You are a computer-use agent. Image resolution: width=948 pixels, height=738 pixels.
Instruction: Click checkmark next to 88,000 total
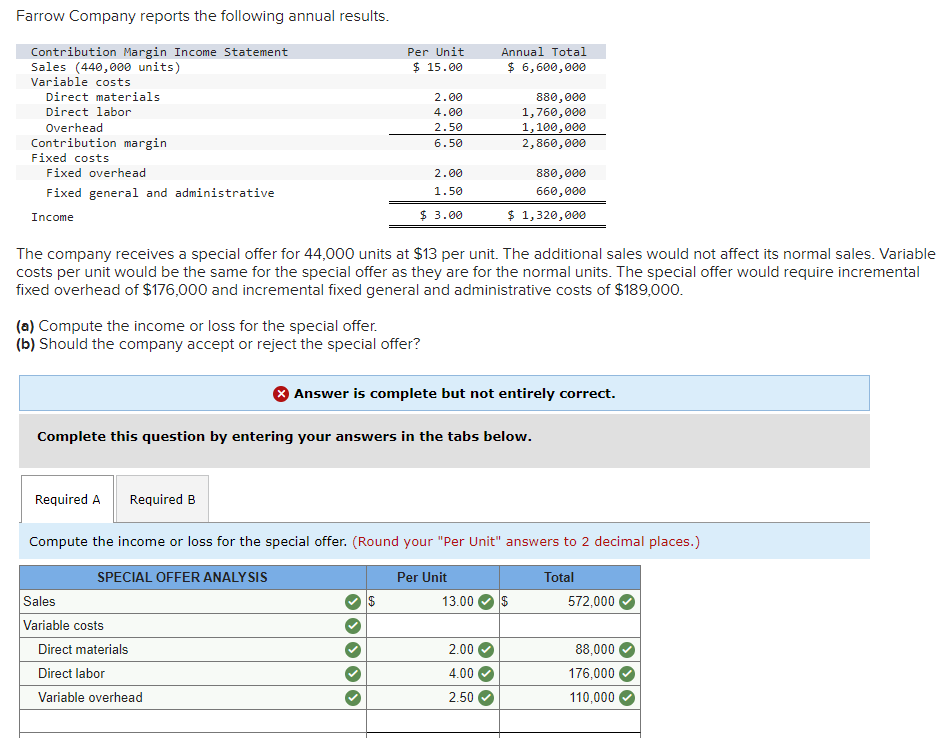pyautogui.click(x=627, y=650)
